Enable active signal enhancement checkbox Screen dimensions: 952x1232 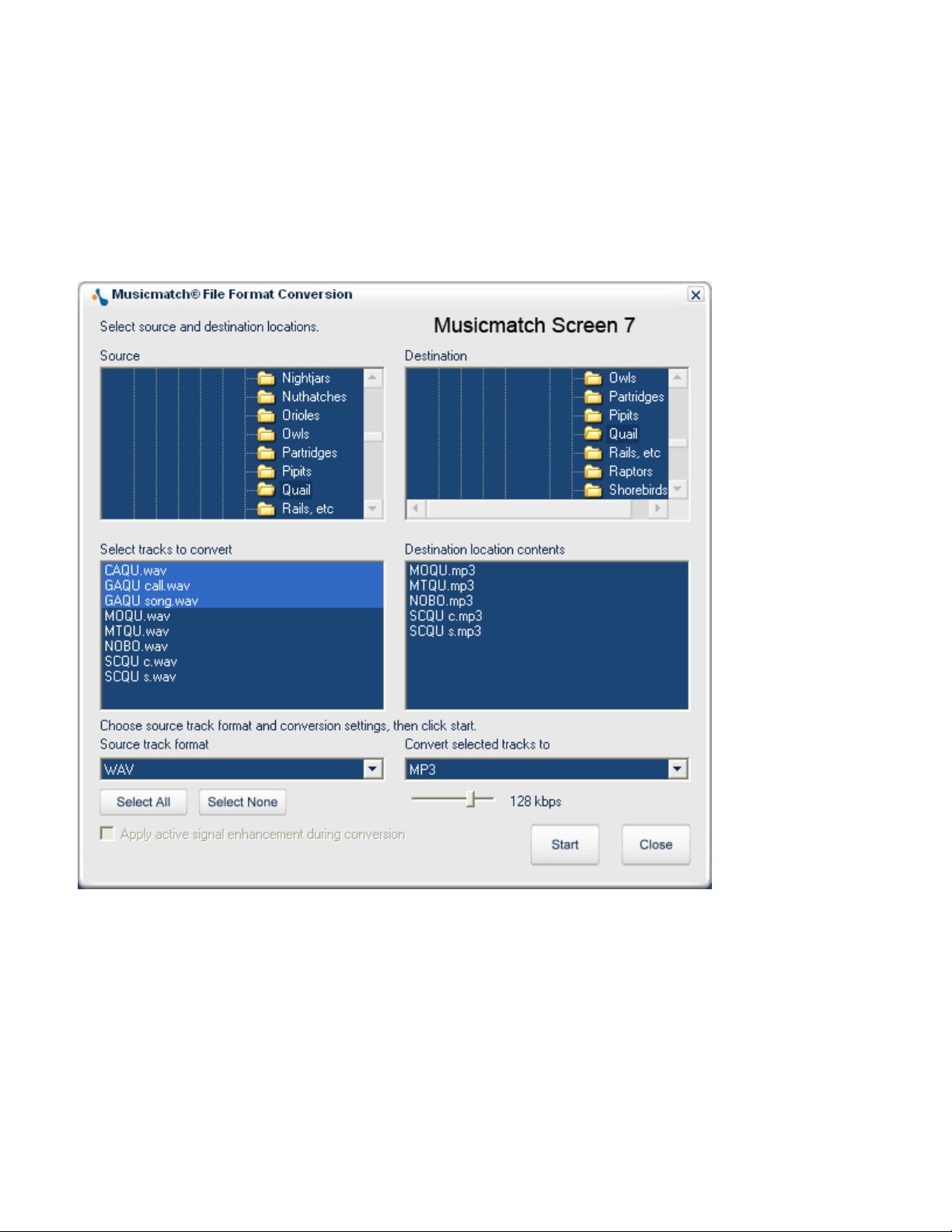click(107, 834)
